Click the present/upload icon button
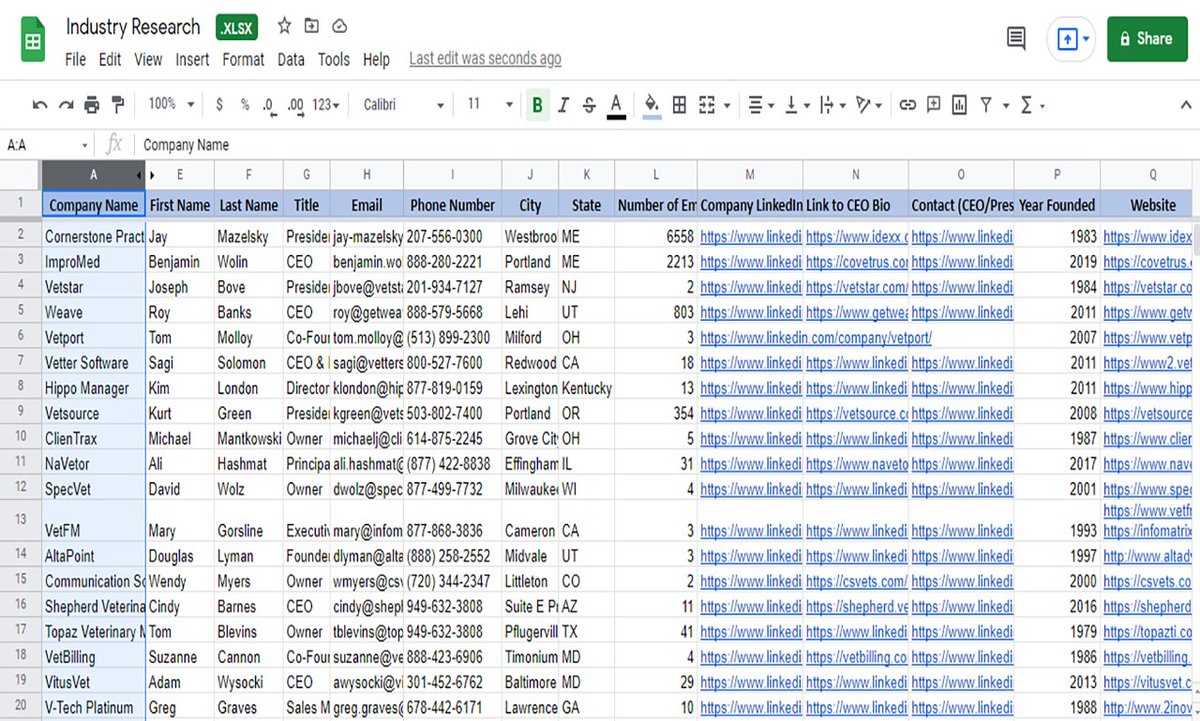 tap(1067, 39)
